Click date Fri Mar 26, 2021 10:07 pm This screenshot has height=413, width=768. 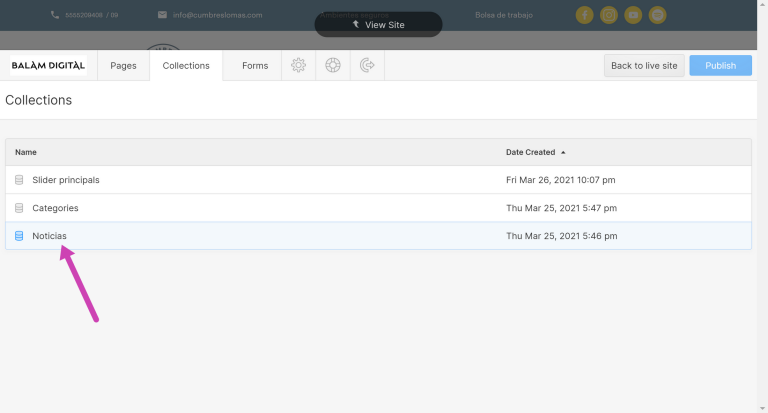(560, 180)
